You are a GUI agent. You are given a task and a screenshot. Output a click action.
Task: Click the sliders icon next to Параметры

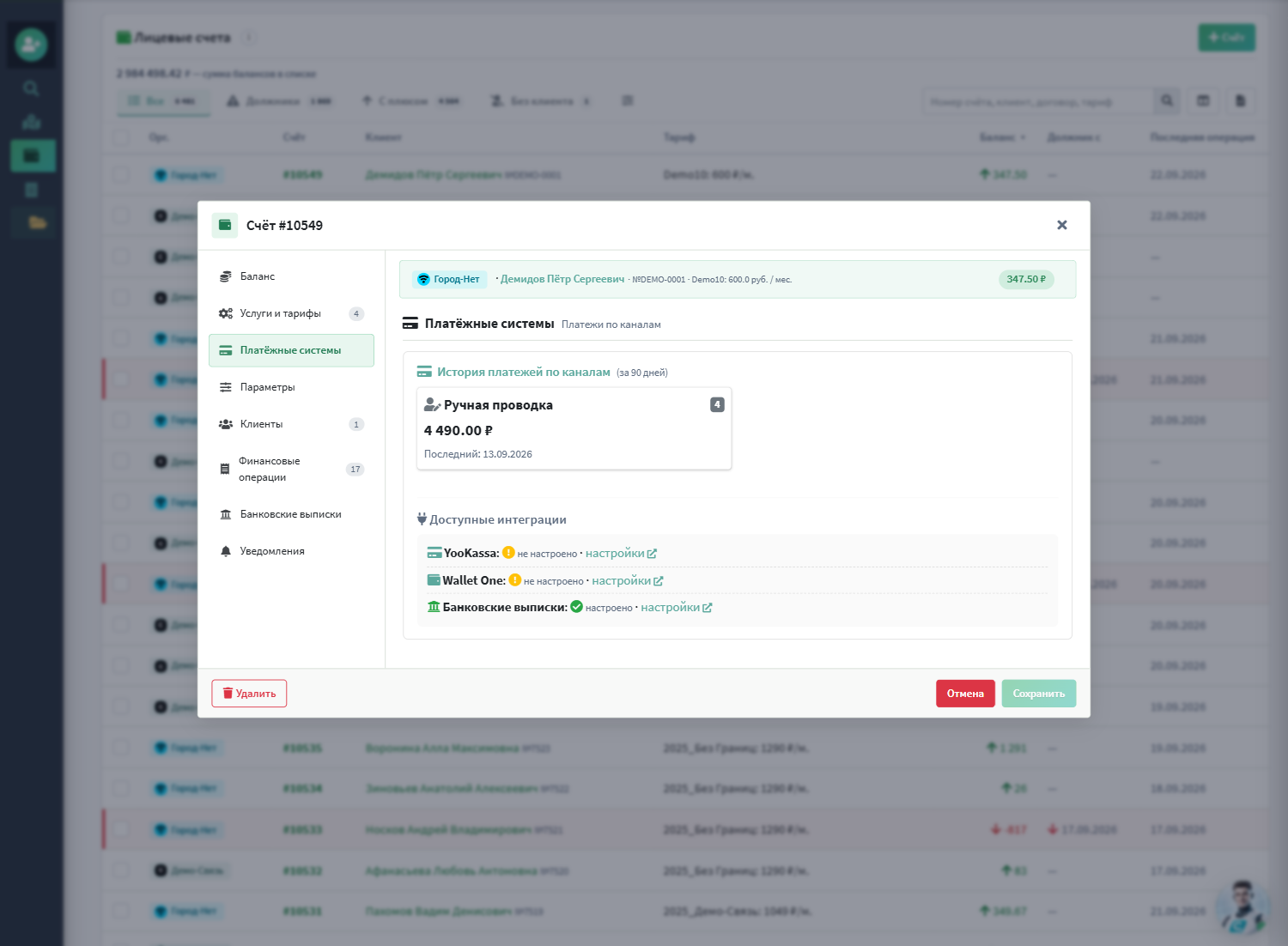(x=226, y=387)
